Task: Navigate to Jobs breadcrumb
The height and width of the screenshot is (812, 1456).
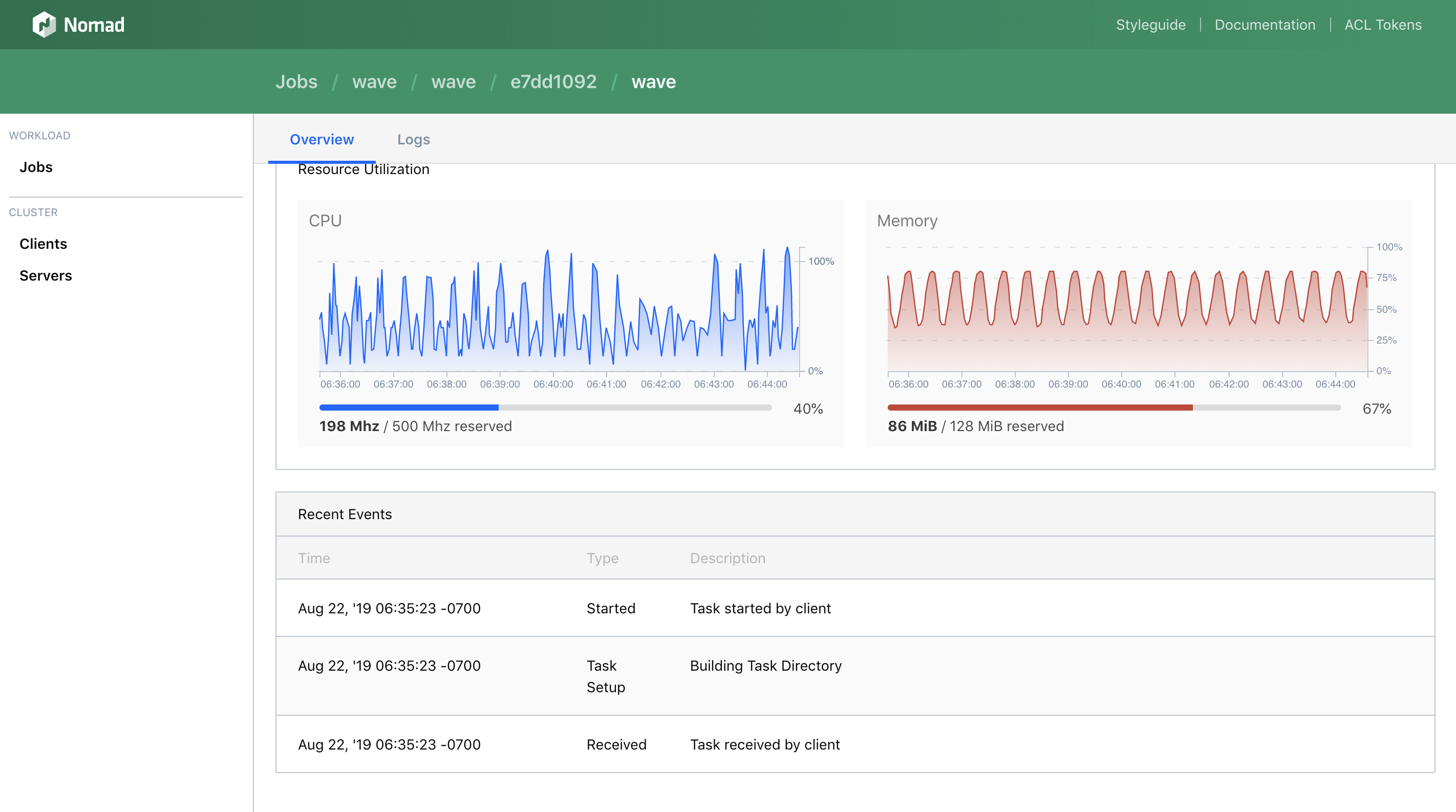Action: tap(296, 81)
